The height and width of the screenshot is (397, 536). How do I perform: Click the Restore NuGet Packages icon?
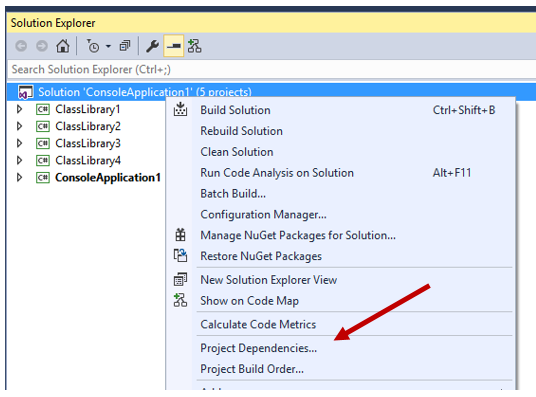click(180, 255)
